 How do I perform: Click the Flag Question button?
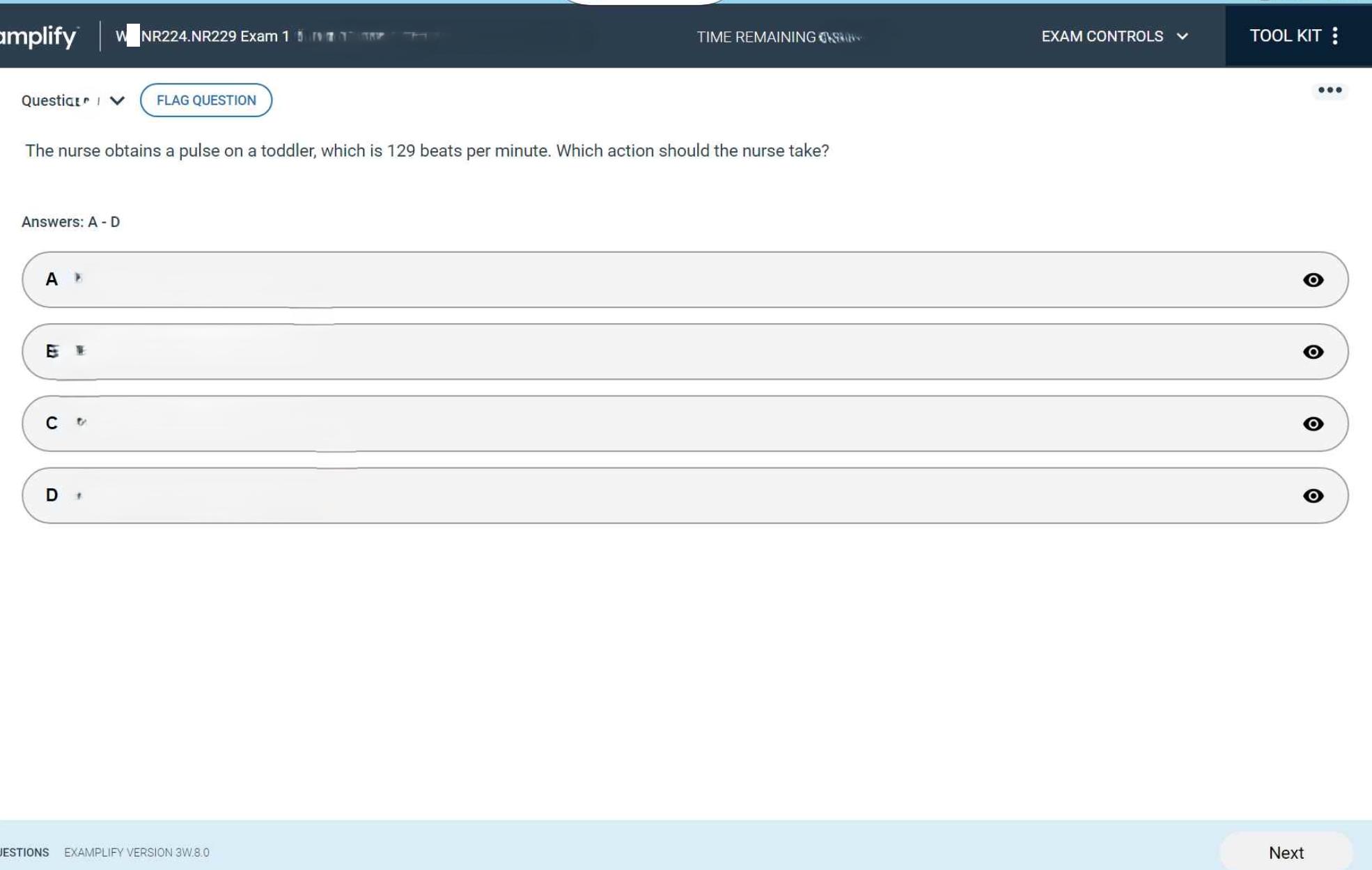tap(206, 100)
